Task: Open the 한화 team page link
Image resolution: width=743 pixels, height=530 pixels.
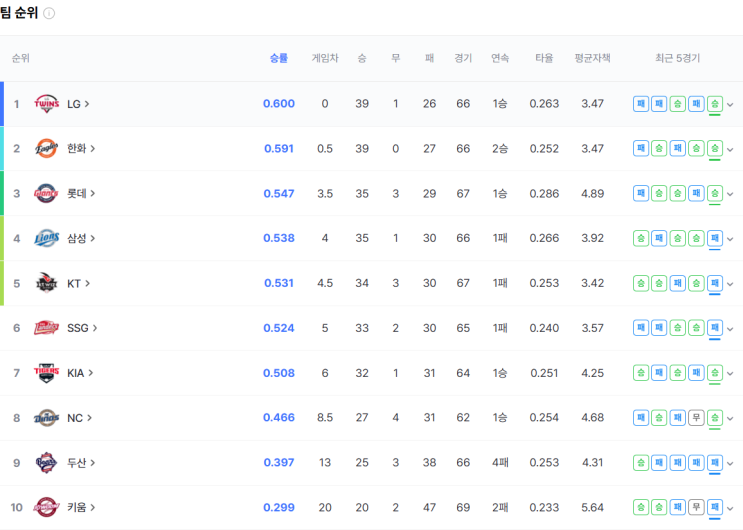Action: point(81,148)
